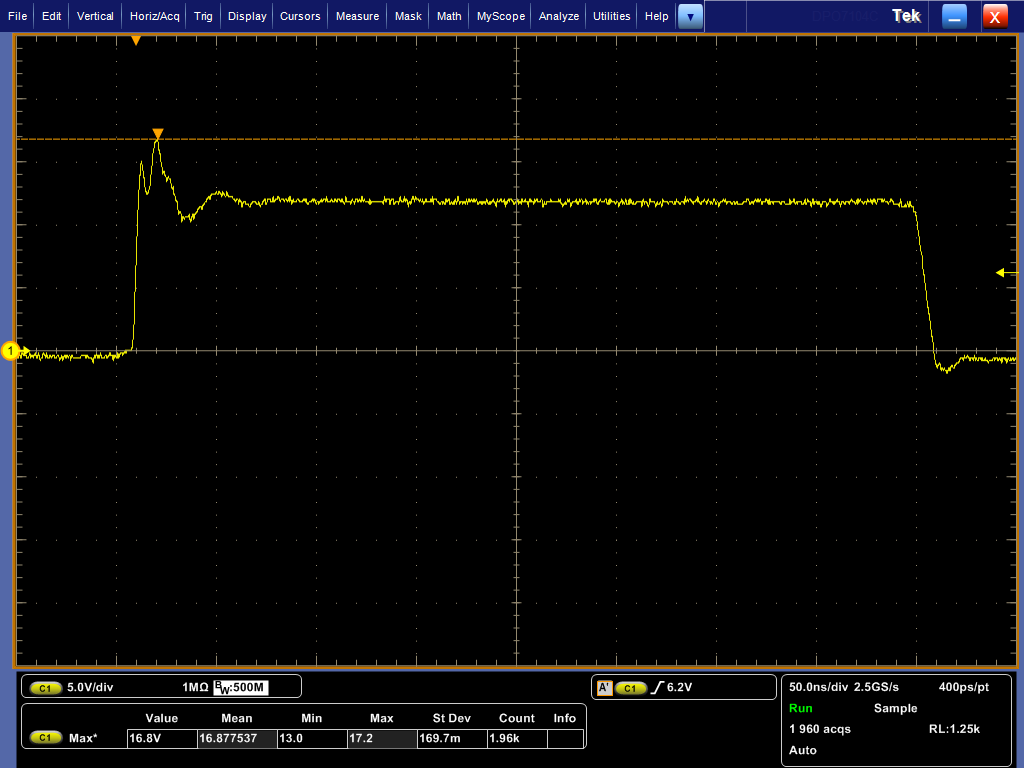
Task: Click the C1 trigger source badge
Action: [630, 688]
